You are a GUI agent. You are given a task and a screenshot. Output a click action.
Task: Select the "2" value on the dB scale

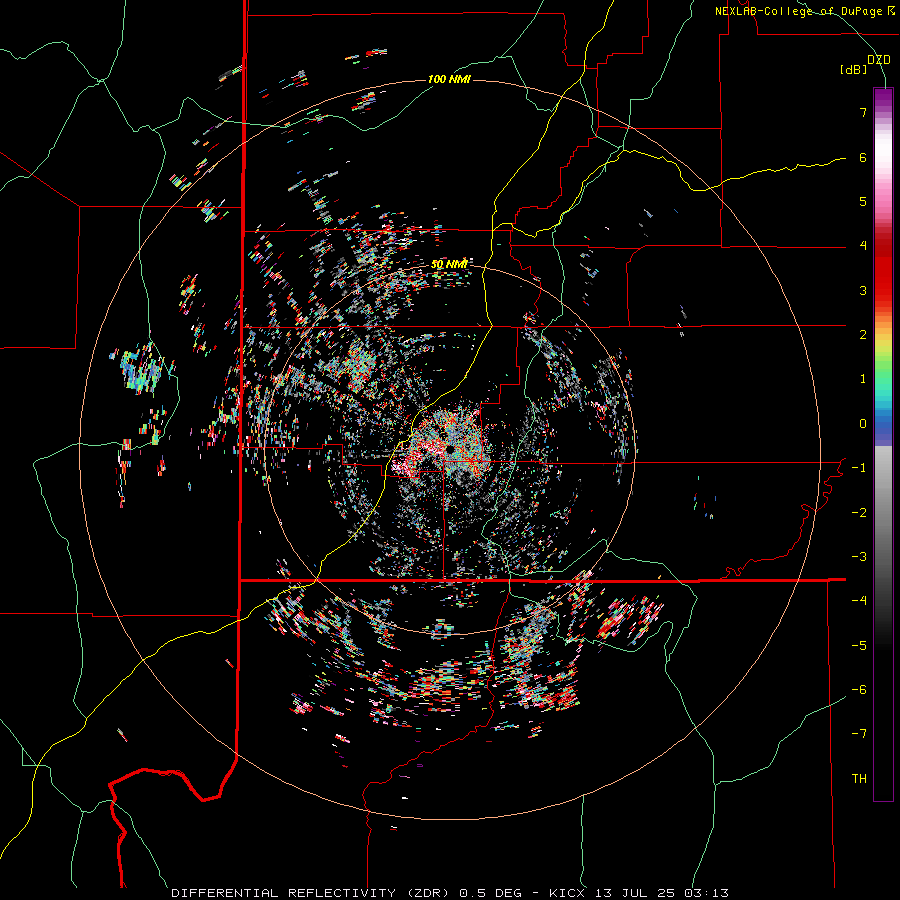(863, 335)
